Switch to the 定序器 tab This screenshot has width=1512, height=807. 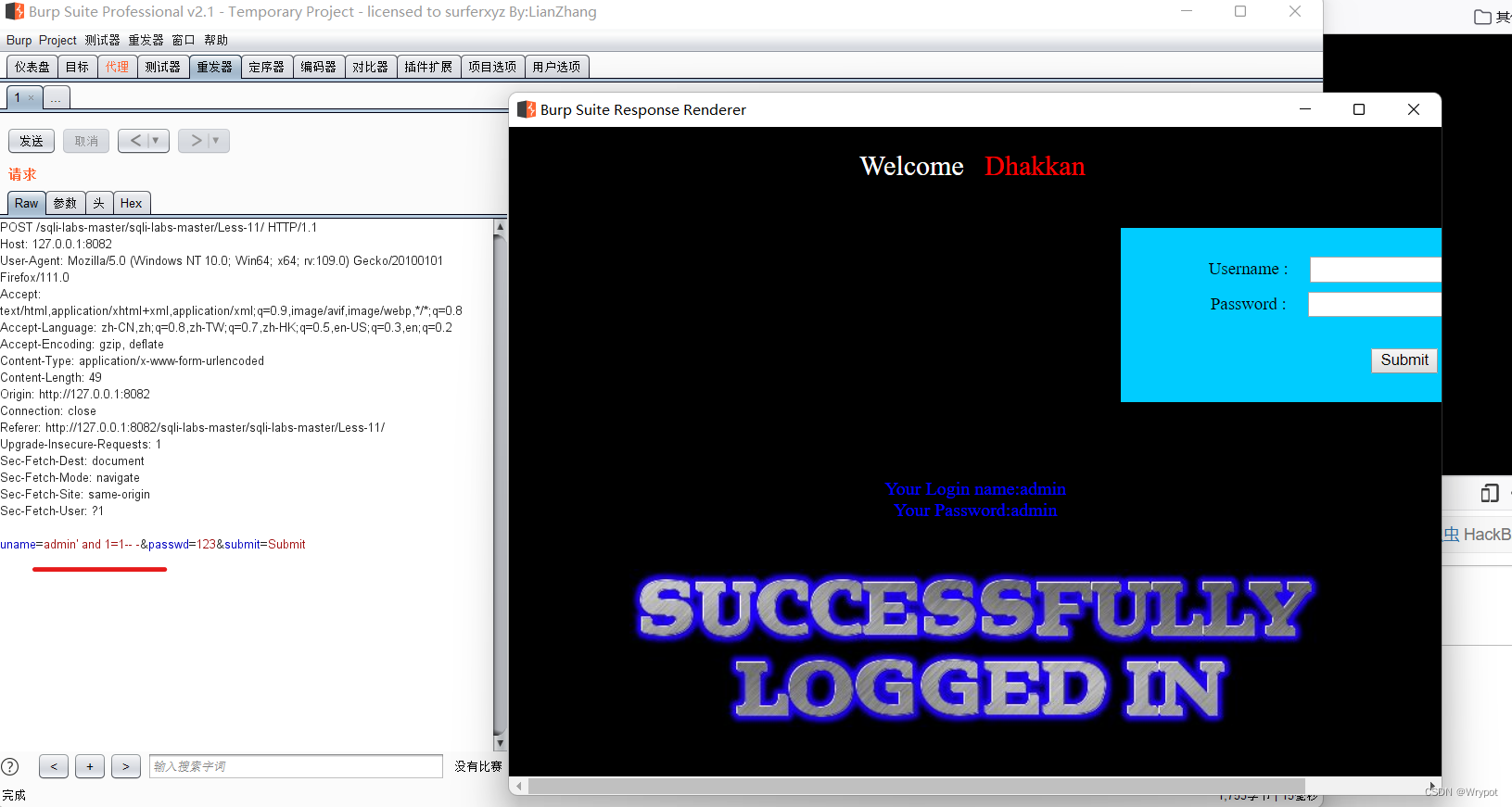click(x=267, y=67)
